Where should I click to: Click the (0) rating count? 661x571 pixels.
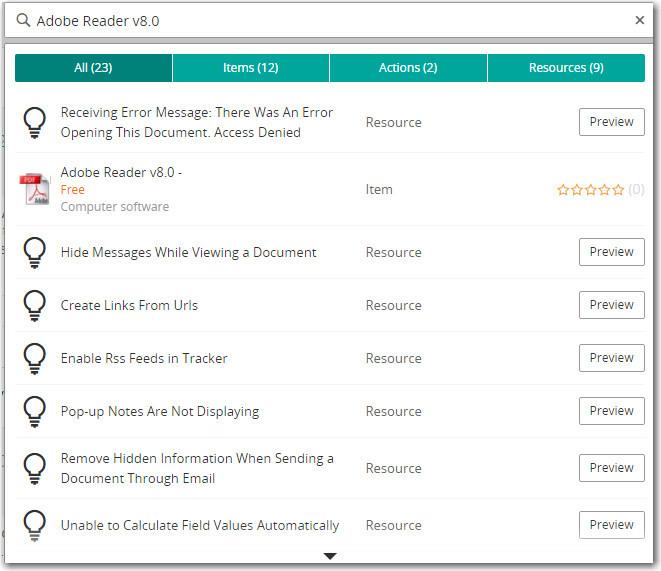(x=636, y=190)
